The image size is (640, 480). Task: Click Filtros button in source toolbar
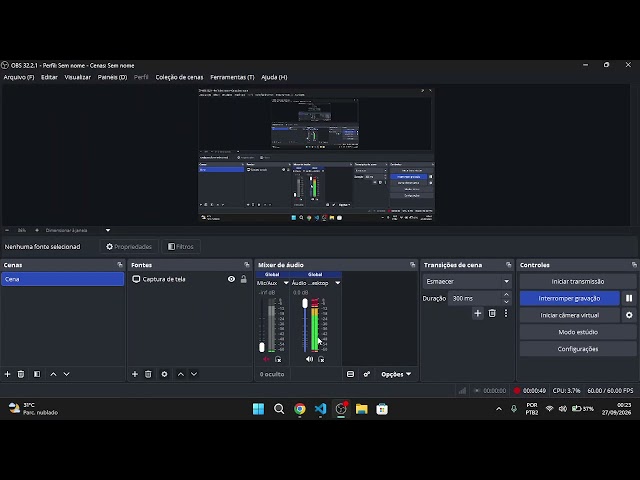181,247
